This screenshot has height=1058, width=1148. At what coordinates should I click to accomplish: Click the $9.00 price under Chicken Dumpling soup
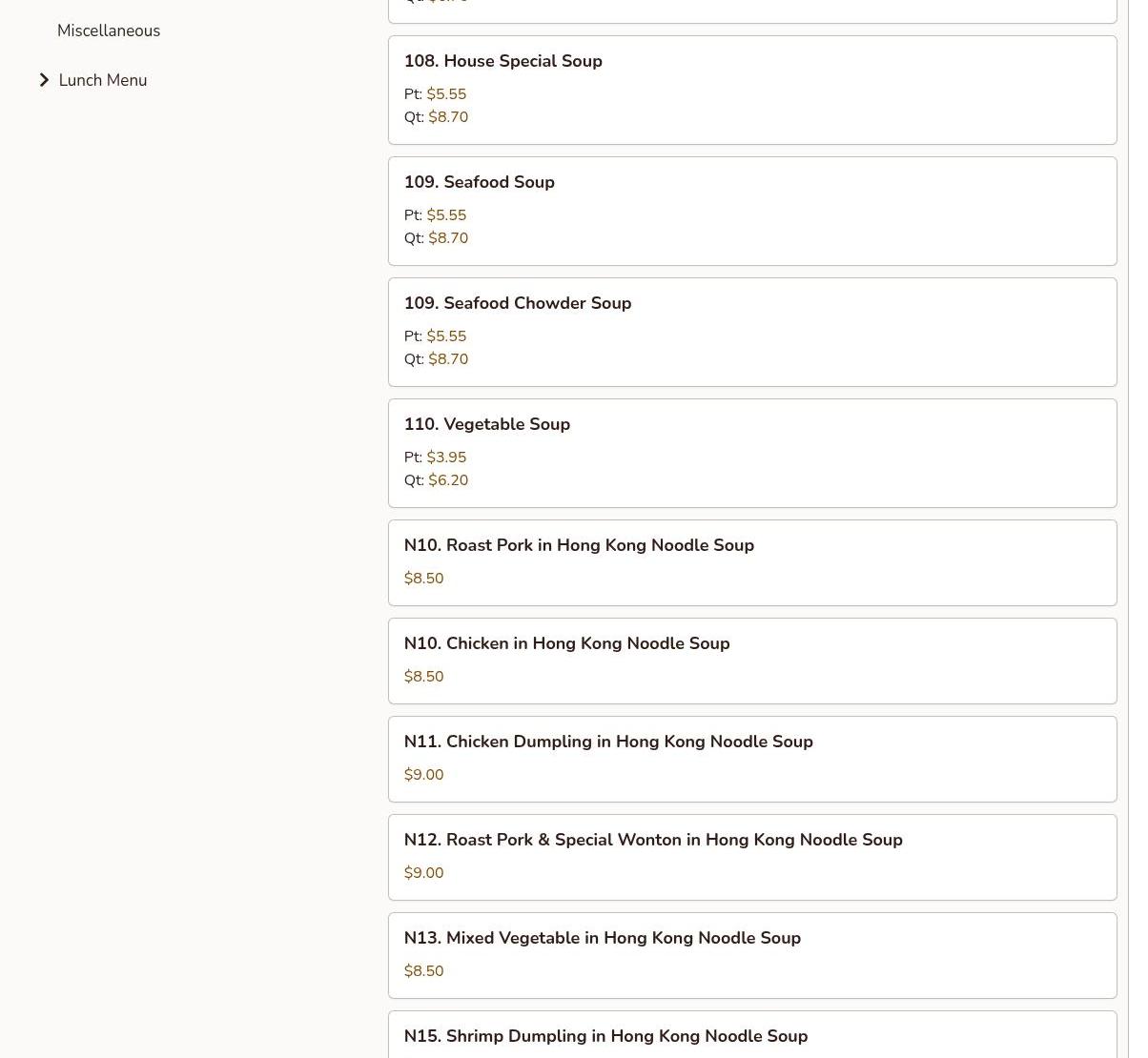pyautogui.click(x=423, y=775)
